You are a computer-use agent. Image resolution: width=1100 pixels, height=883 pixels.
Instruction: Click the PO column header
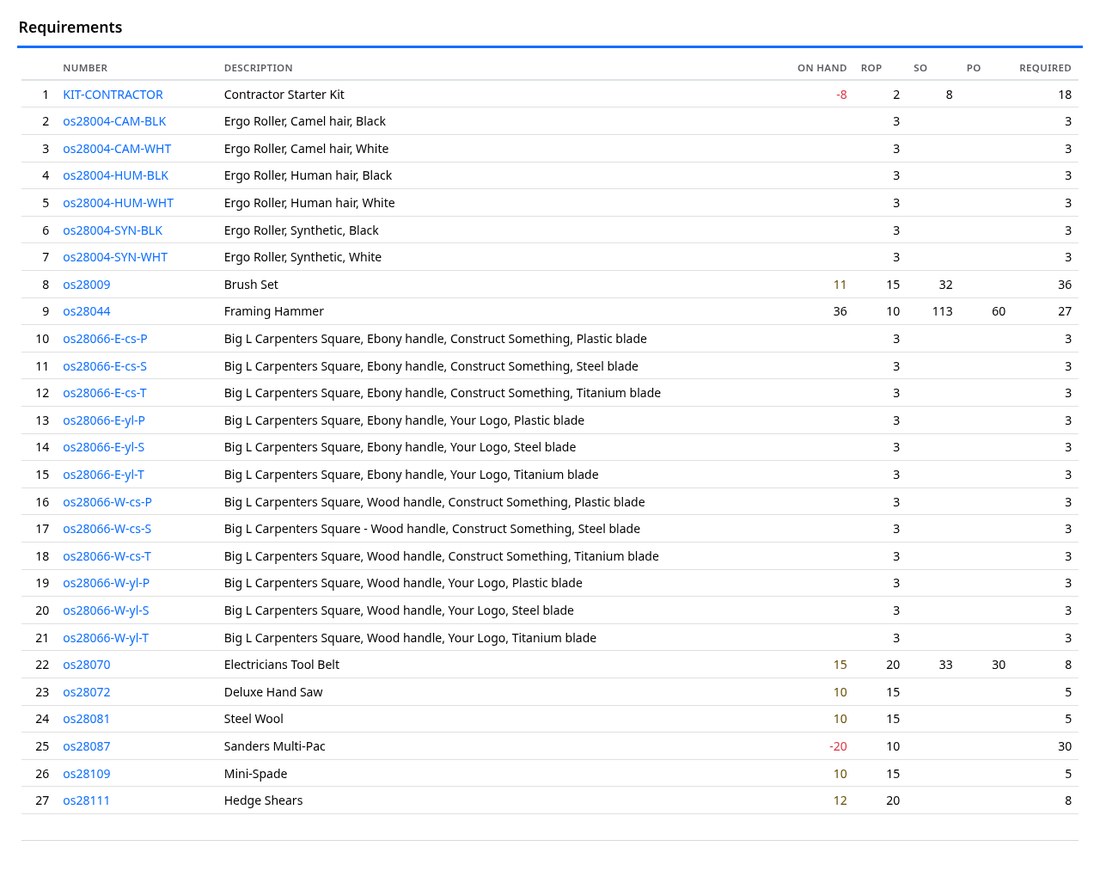974,68
